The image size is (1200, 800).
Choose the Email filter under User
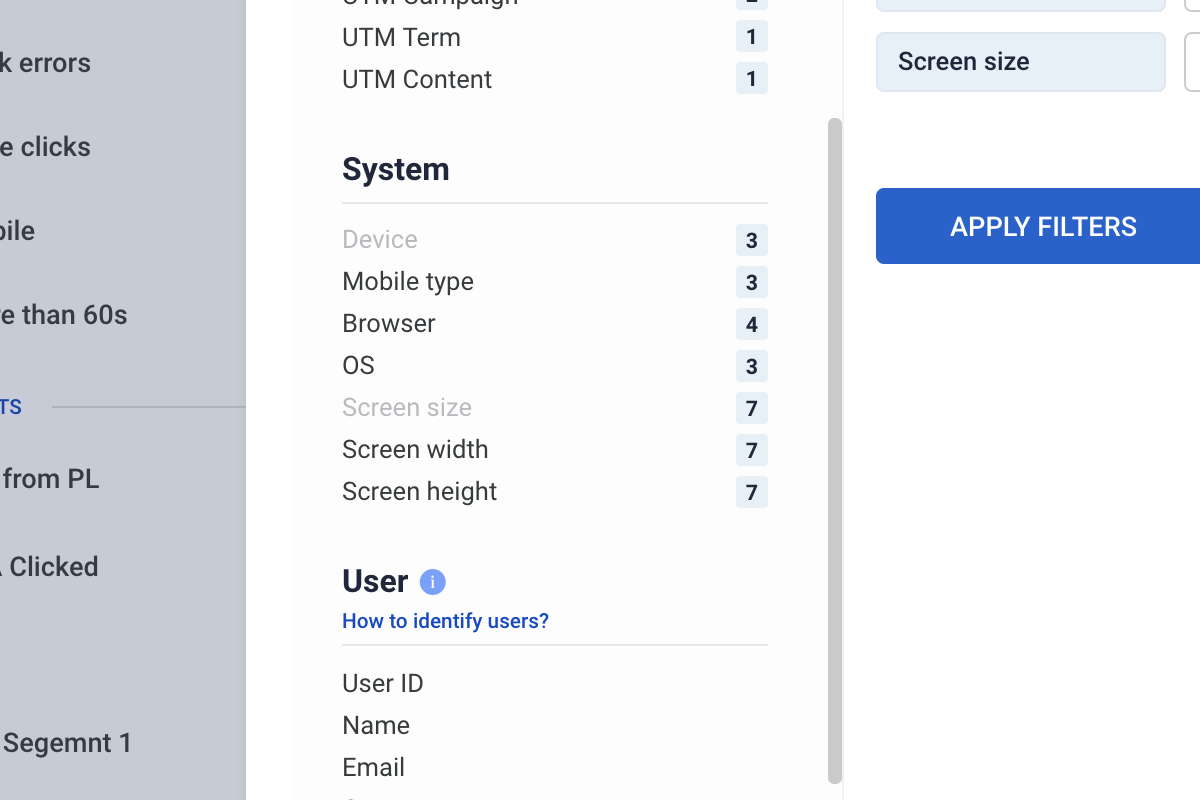[x=373, y=768]
